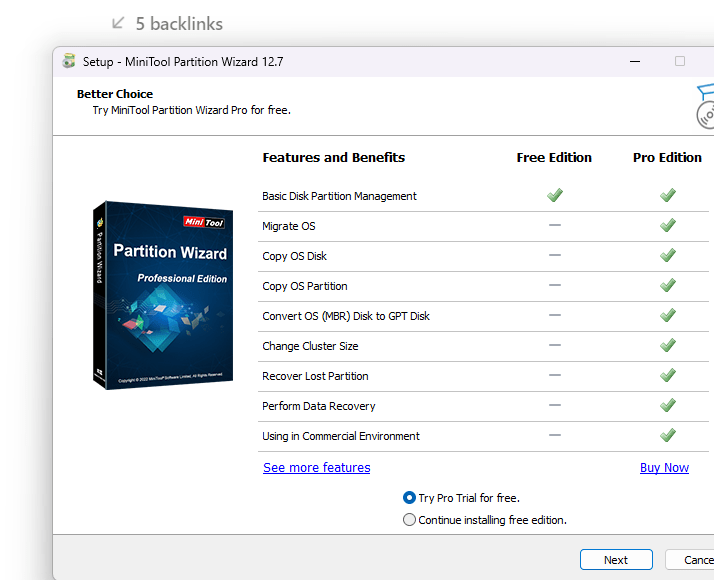Click the MiniTool setup icon in title bar

69,61
